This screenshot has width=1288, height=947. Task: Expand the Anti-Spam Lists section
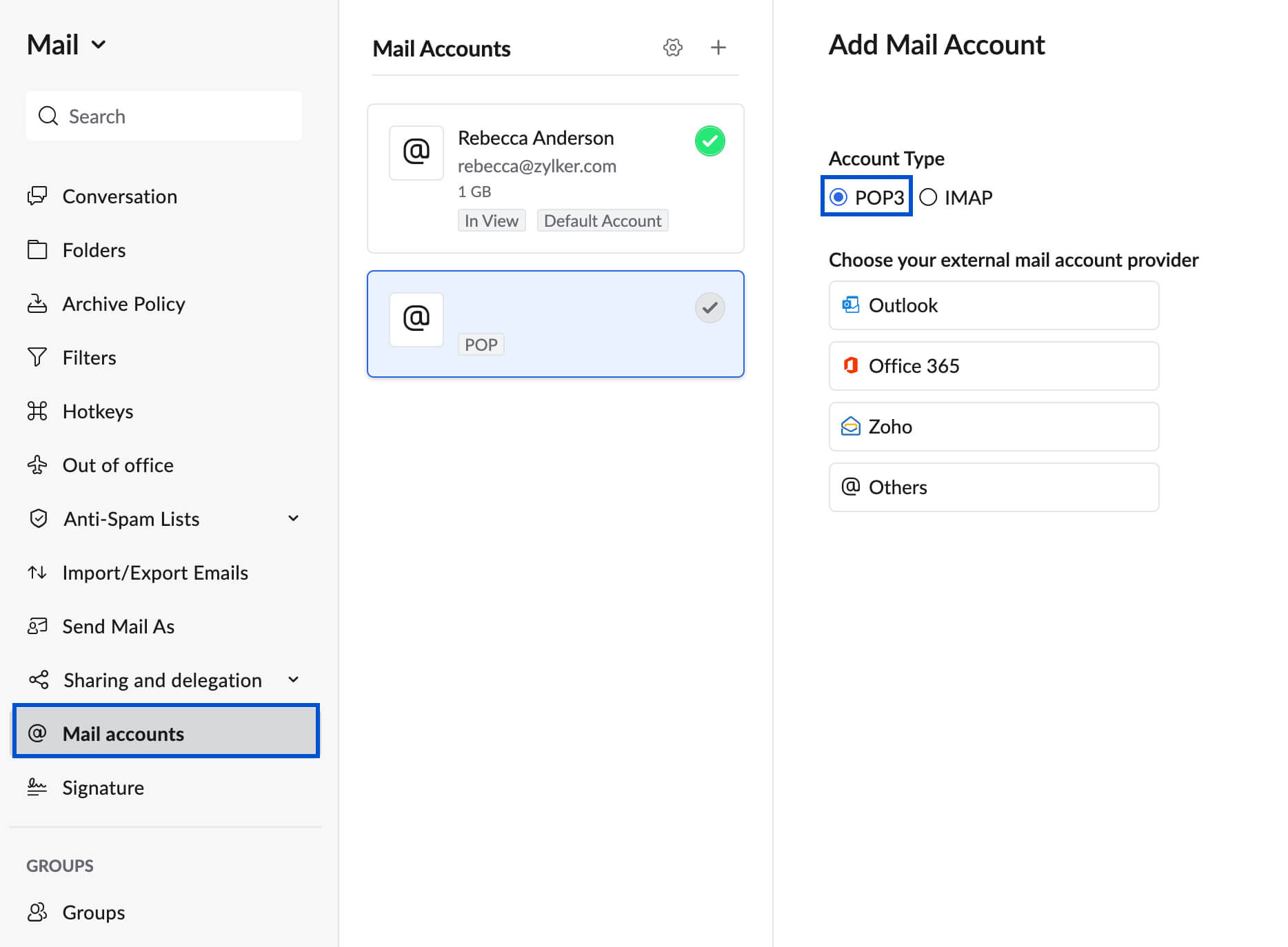click(293, 518)
